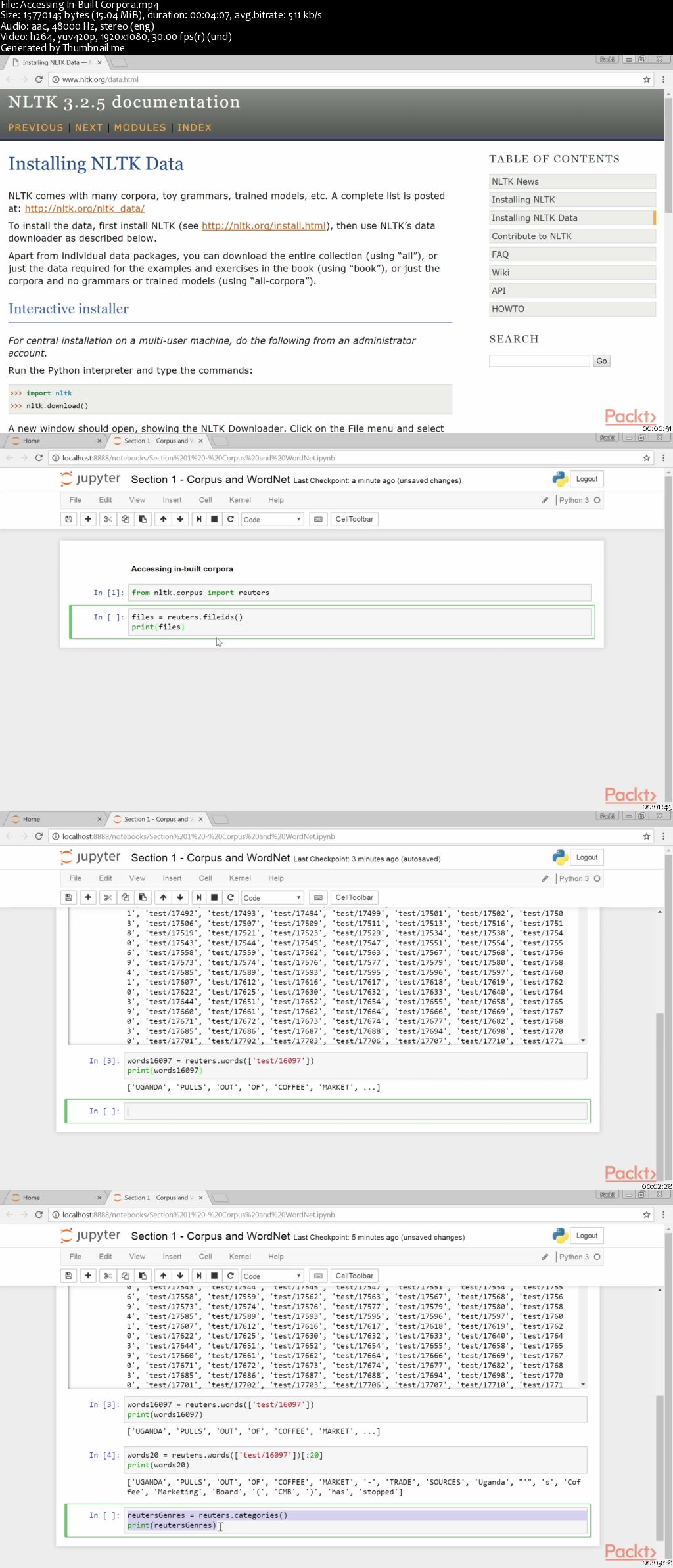The width and height of the screenshot is (673, 1568).
Task: Open HOWTO in table of contents
Action: point(572,309)
